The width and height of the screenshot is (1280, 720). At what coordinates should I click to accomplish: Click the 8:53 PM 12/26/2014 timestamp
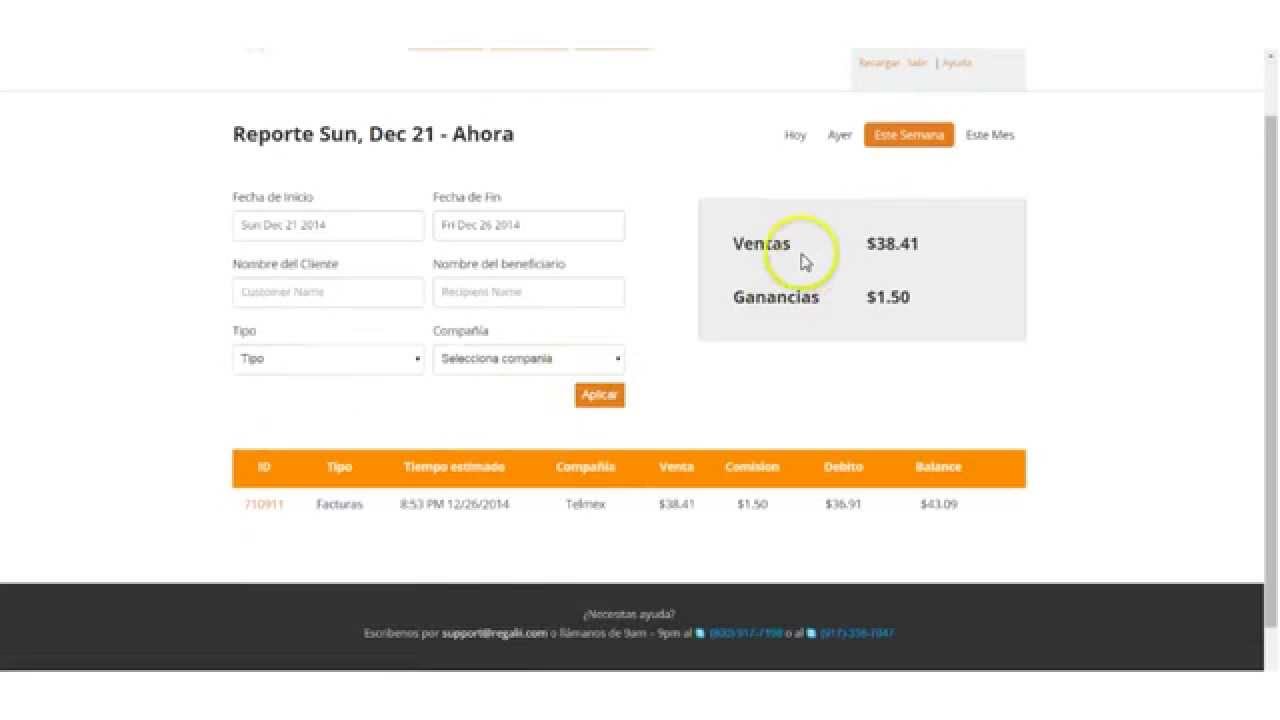click(454, 504)
